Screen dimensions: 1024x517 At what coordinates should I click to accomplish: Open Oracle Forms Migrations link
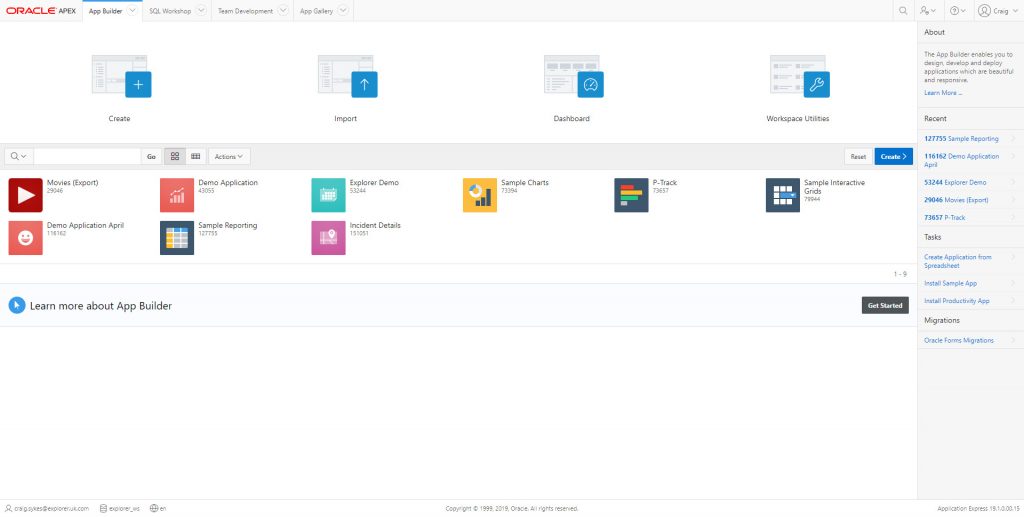tap(959, 341)
